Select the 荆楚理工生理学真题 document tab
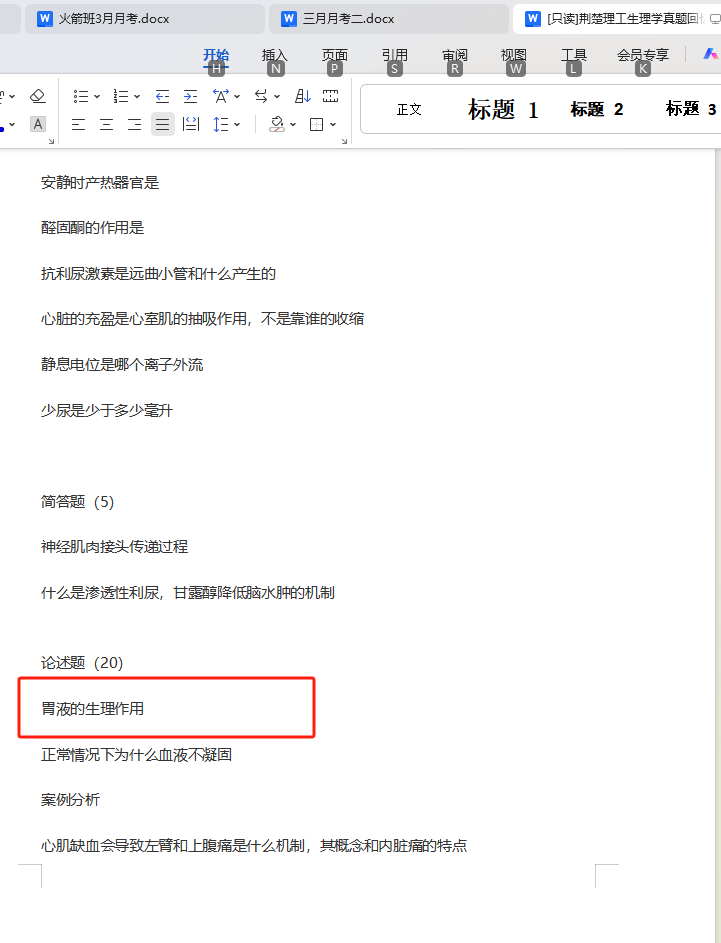This screenshot has width=721, height=943. pyautogui.click(x=617, y=19)
